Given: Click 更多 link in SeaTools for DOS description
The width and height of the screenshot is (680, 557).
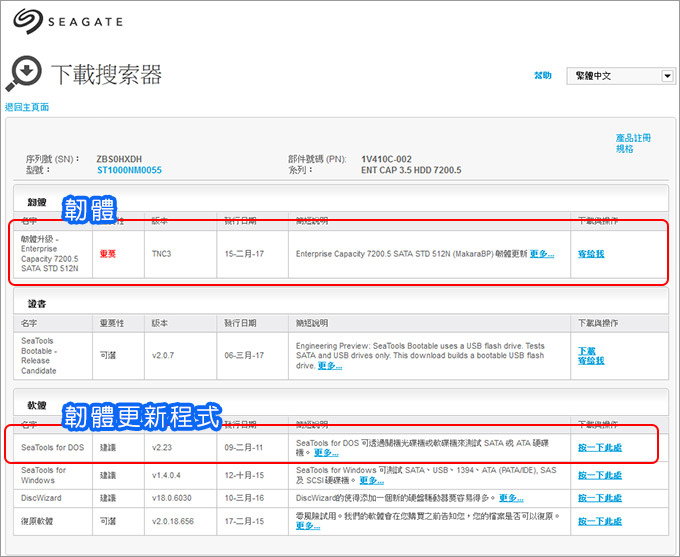Looking at the screenshot, I should [326, 453].
